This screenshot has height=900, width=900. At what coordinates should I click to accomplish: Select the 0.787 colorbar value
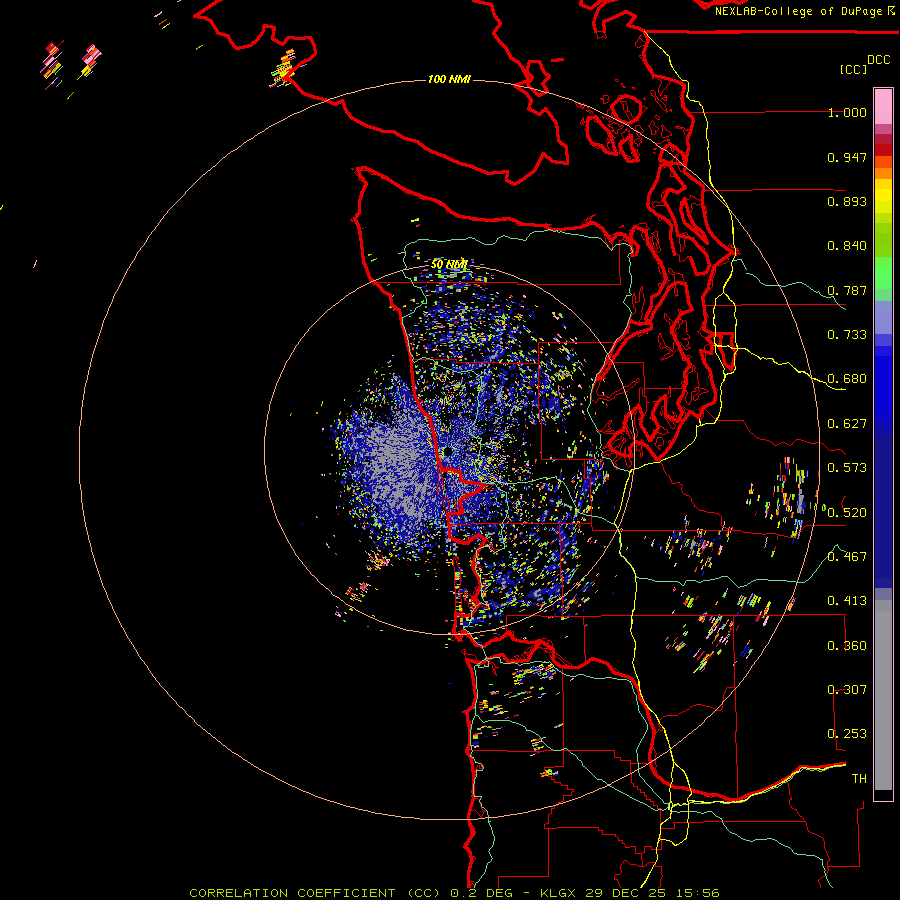click(847, 290)
